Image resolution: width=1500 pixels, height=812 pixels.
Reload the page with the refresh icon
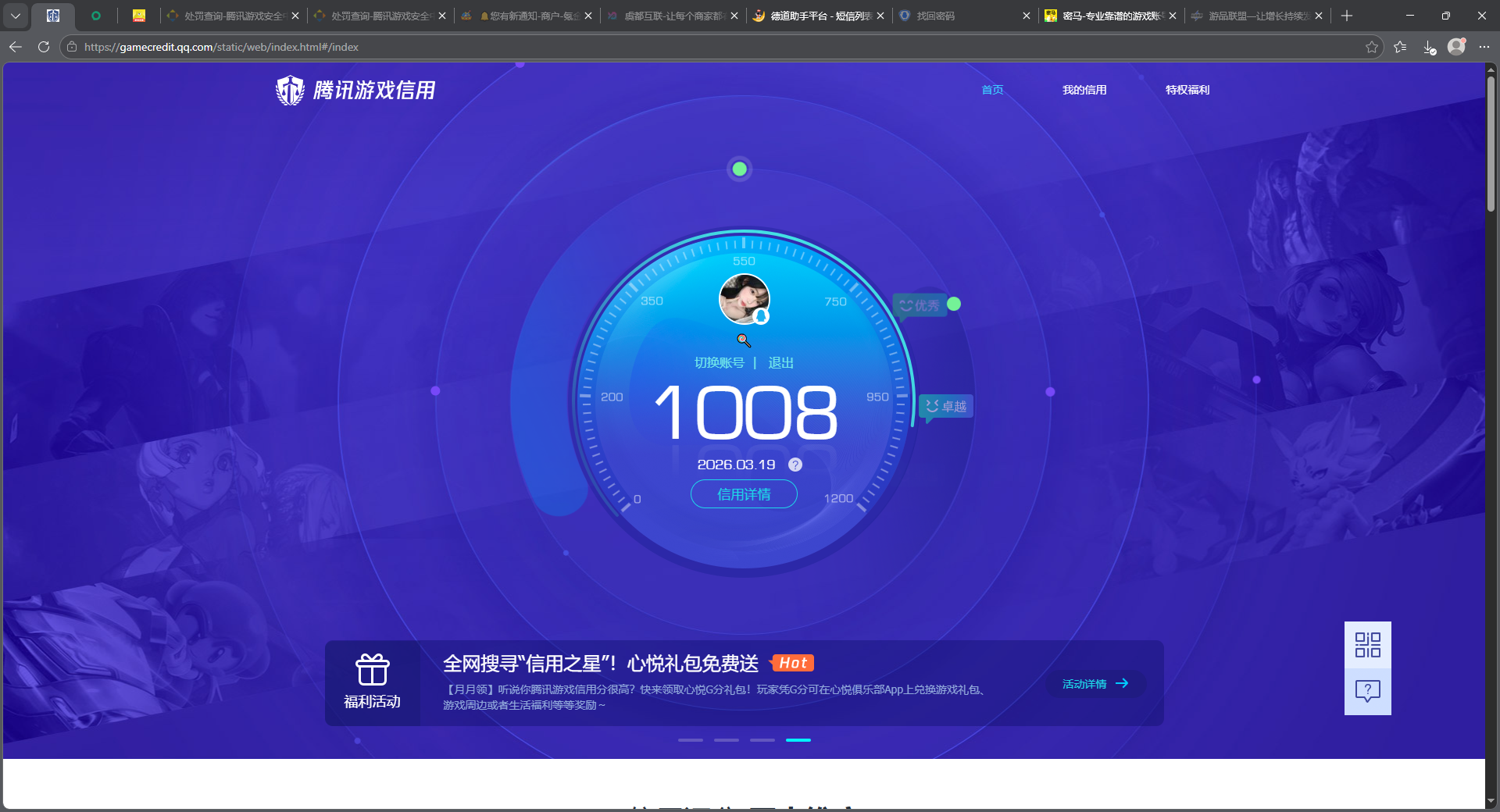pyautogui.click(x=43, y=47)
